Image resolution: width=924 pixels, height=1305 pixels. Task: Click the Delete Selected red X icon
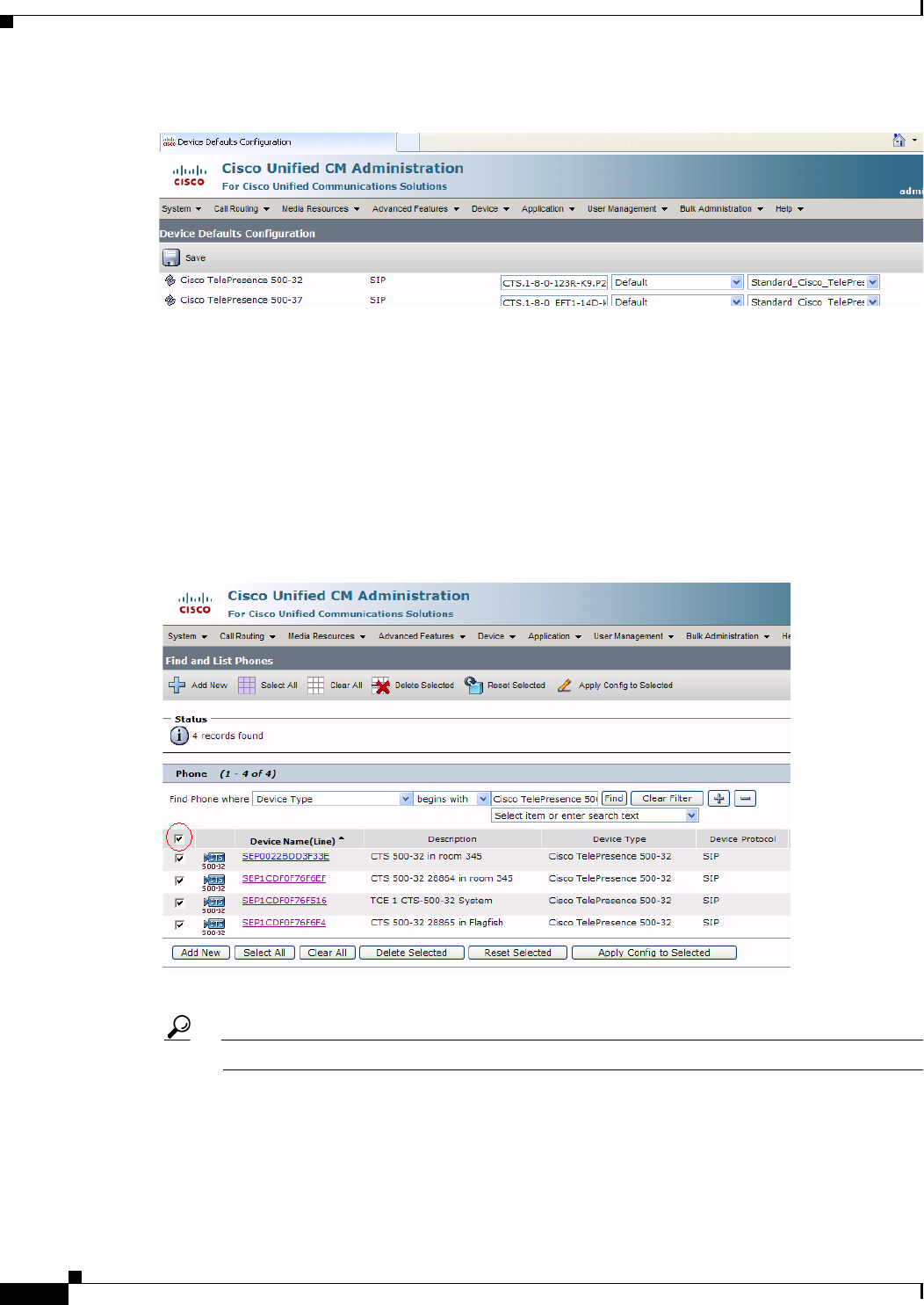click(x=380, y=685)
